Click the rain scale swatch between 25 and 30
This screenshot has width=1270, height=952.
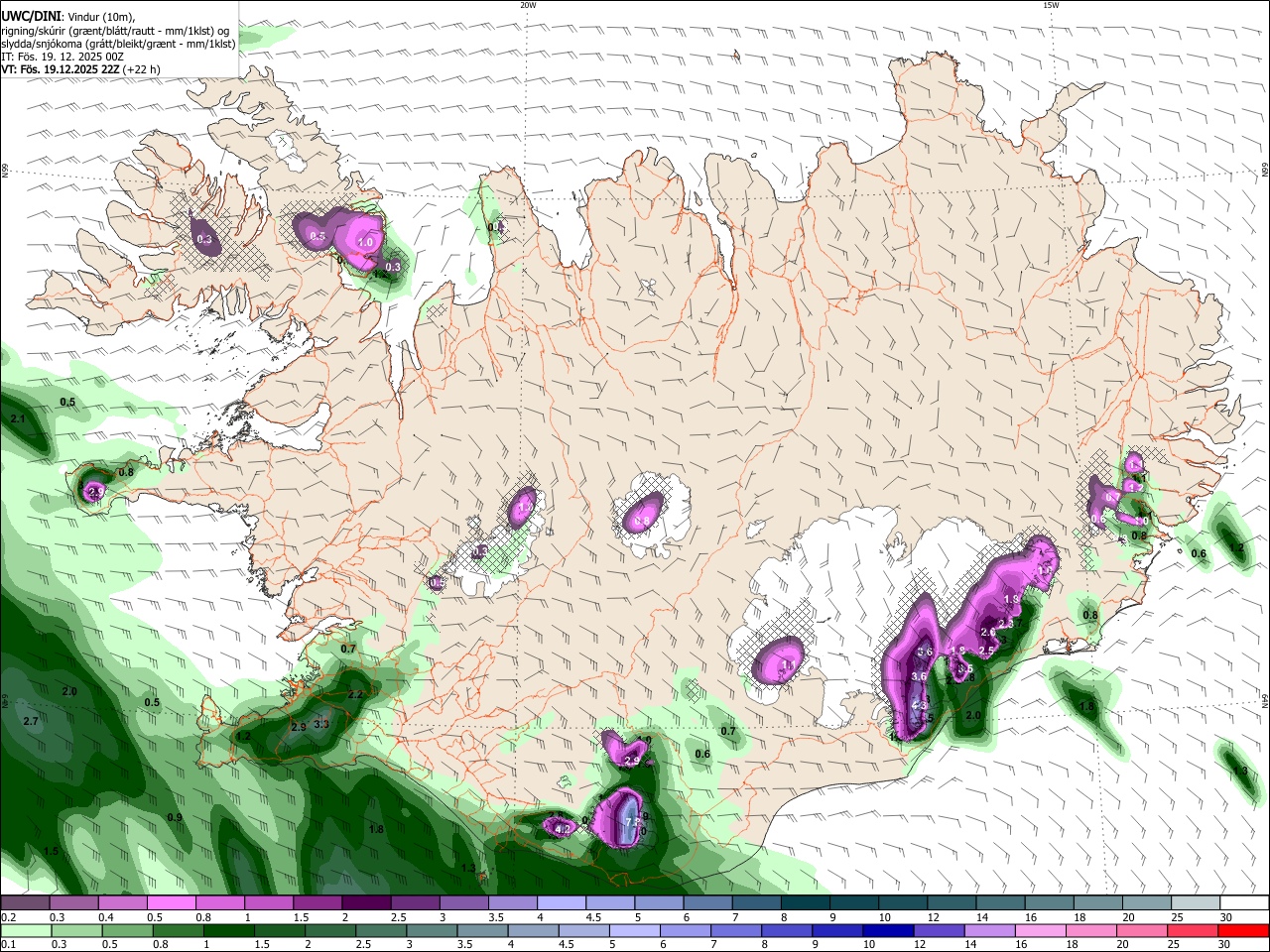[x=1194, y=931]
